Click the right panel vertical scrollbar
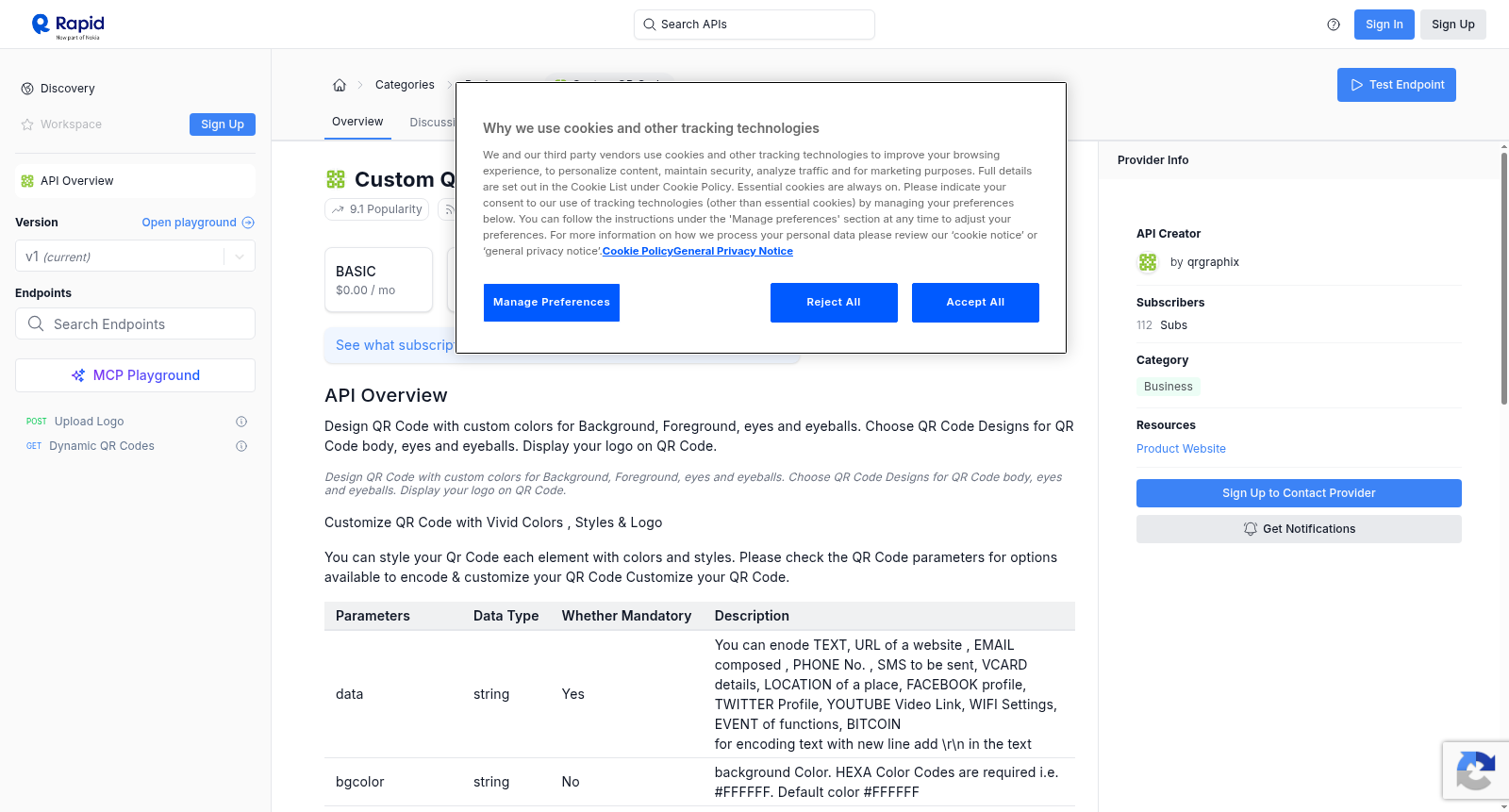Image resolution: width=1509 pixels, height=812 pixels. pyautogui.click(x=1503, y=278)
